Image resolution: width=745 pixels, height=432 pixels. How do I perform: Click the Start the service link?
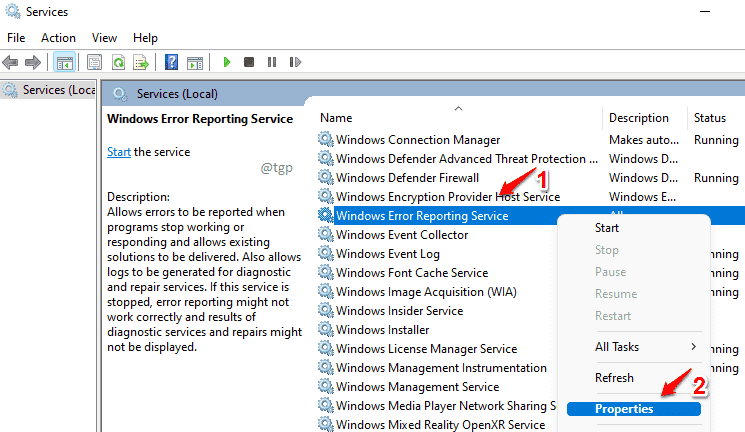[119, 152]
